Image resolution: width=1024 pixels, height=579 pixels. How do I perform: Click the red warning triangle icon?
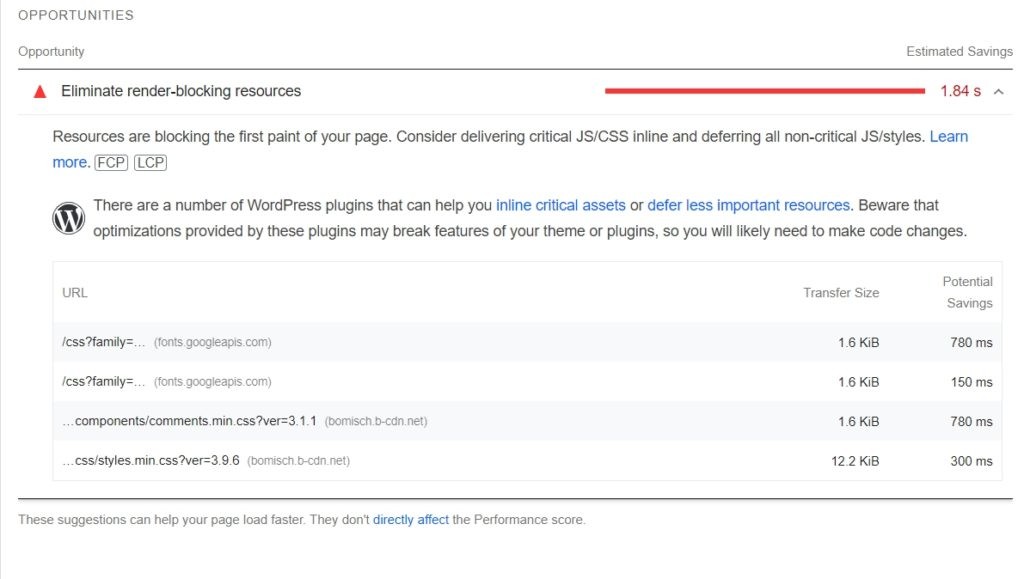tap(40, 92)
